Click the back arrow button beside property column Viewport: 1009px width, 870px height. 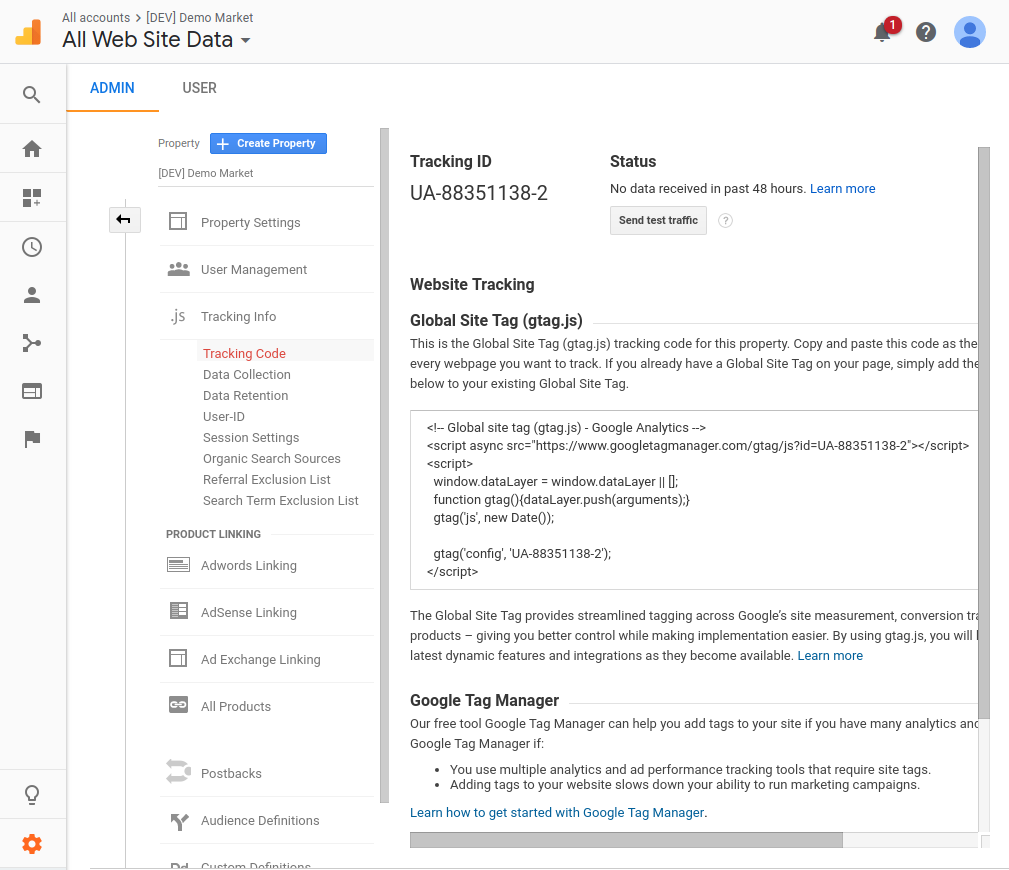(124, 220)
